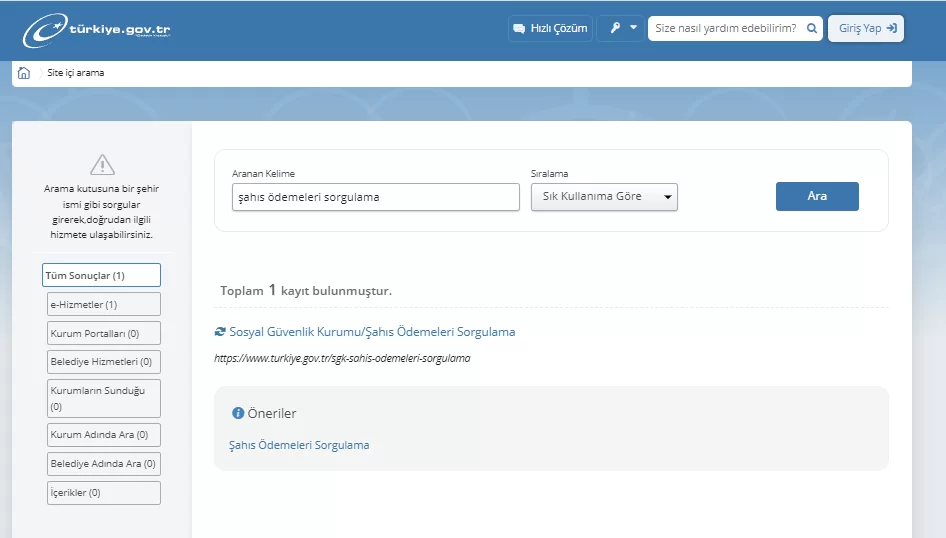The height and width of the screenshot is (538, 946).
Task: Expand the login methods dropdown arrow
Action: [x=633, y=28]
